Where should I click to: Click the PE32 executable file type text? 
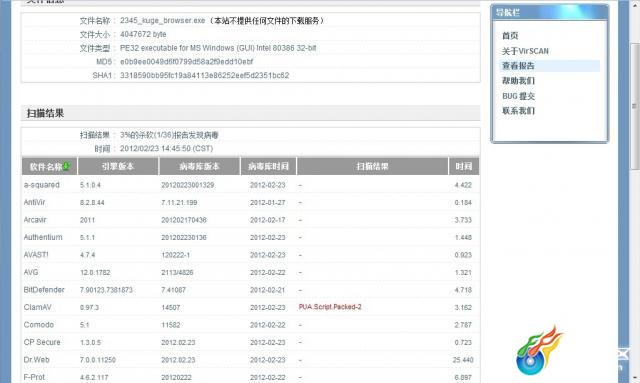[218, 48]
